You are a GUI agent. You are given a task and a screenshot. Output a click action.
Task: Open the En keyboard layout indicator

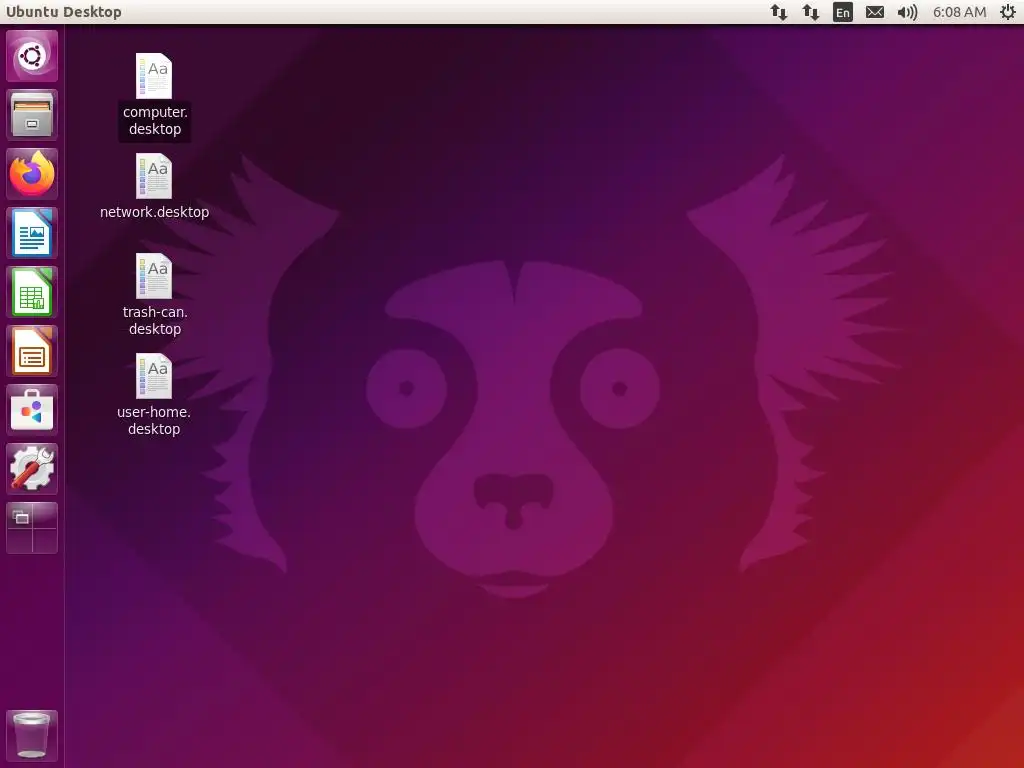point(843,12)
